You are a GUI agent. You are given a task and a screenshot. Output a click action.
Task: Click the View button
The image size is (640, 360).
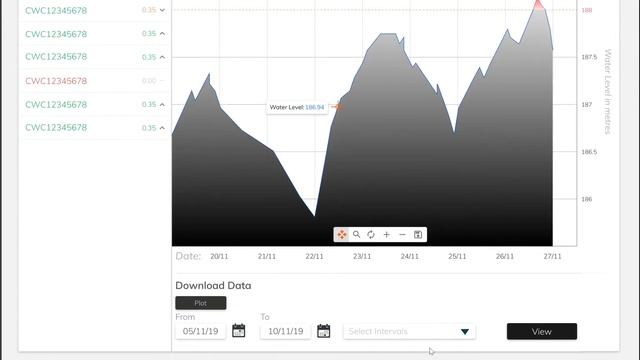542,331
